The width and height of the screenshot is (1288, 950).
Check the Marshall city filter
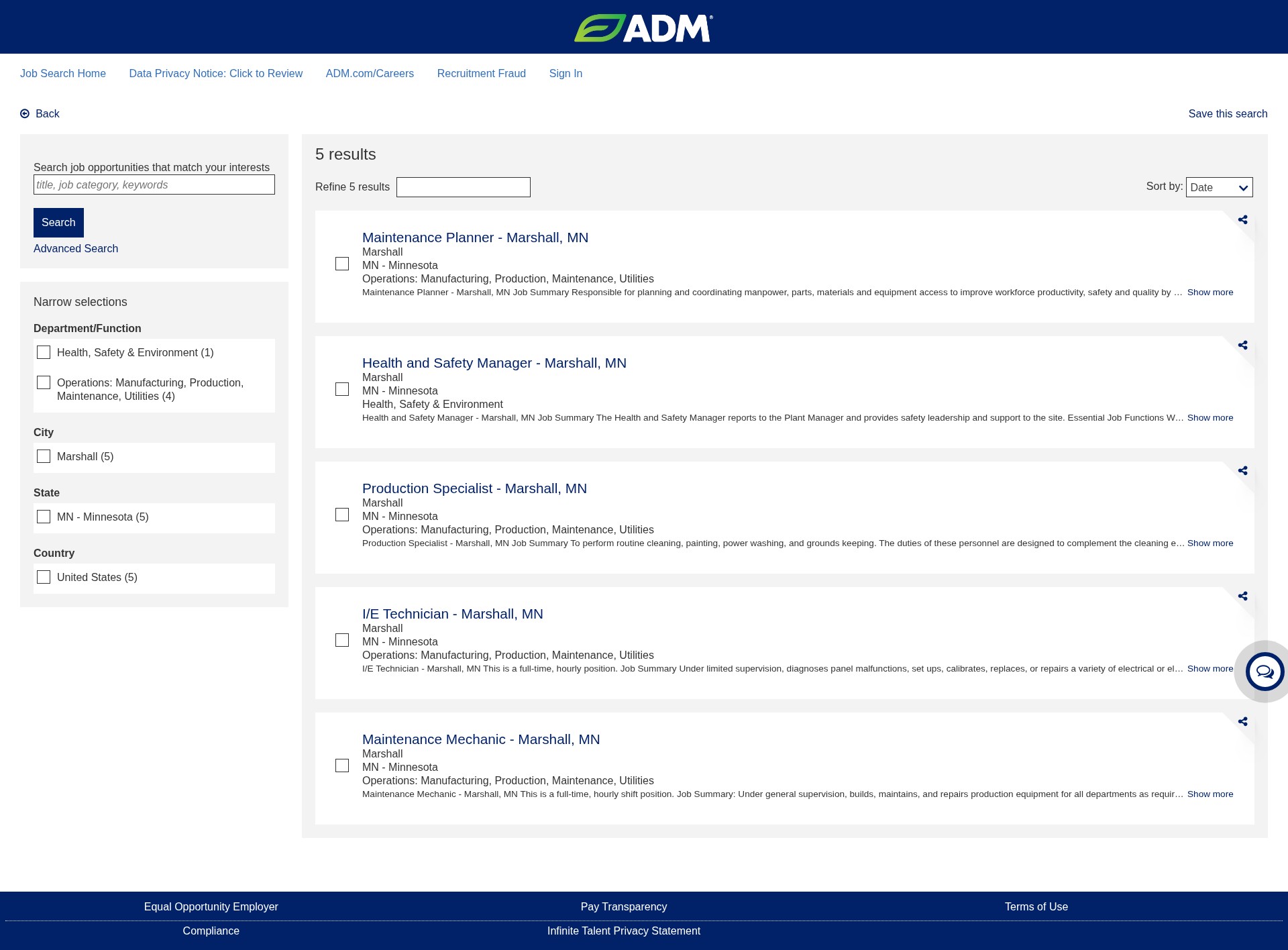click(44, 456)
